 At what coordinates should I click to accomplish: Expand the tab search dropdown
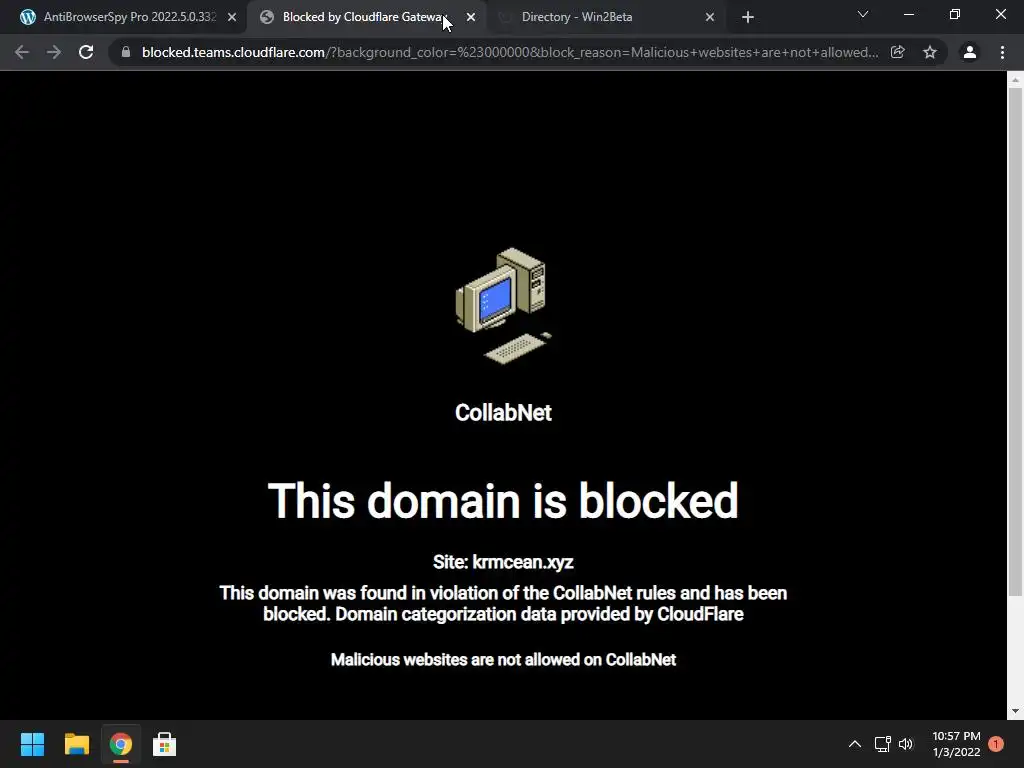[x=863, y=14]
